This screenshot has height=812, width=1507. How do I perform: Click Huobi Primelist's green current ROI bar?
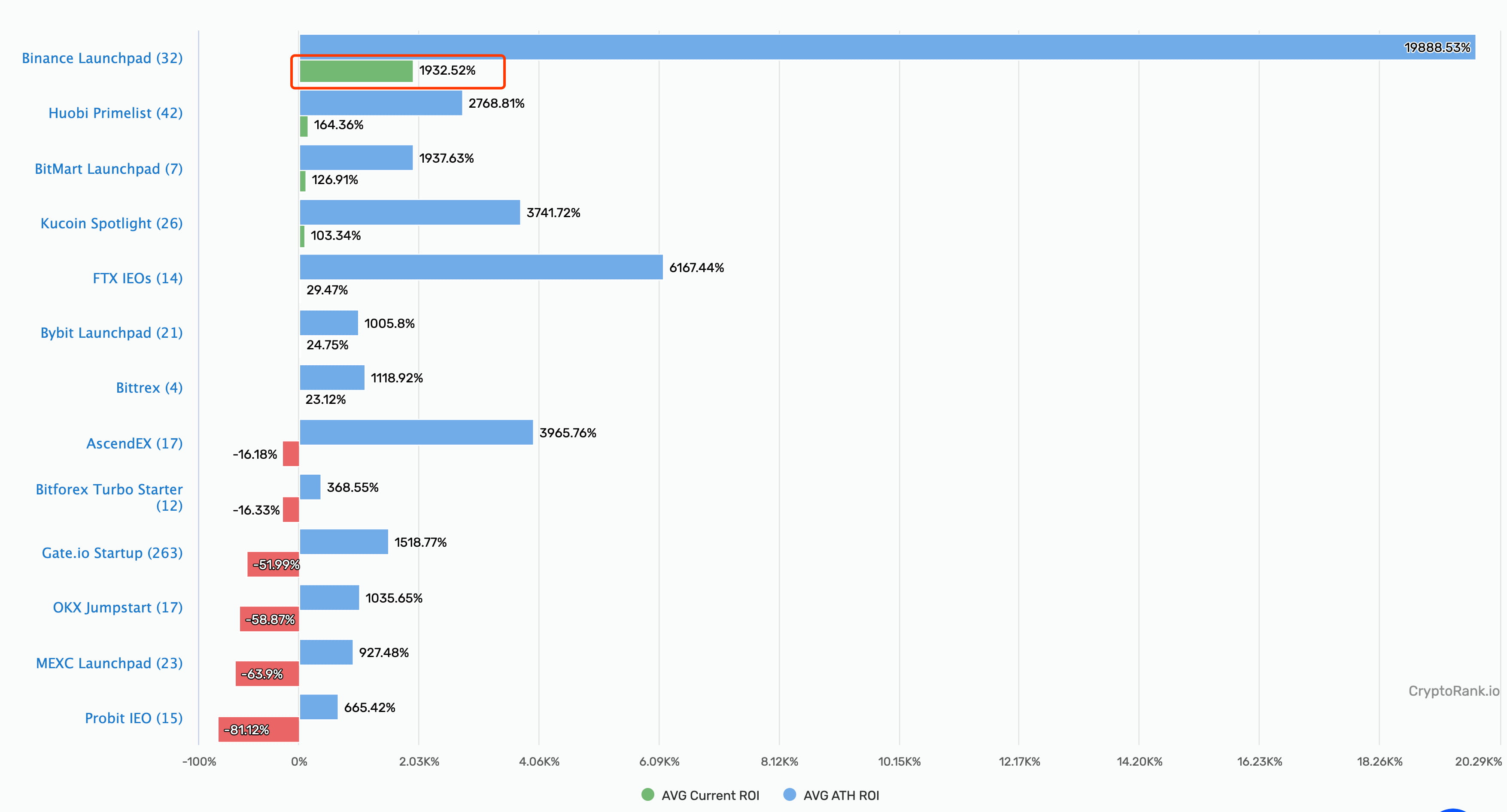[x=304, y=126]
